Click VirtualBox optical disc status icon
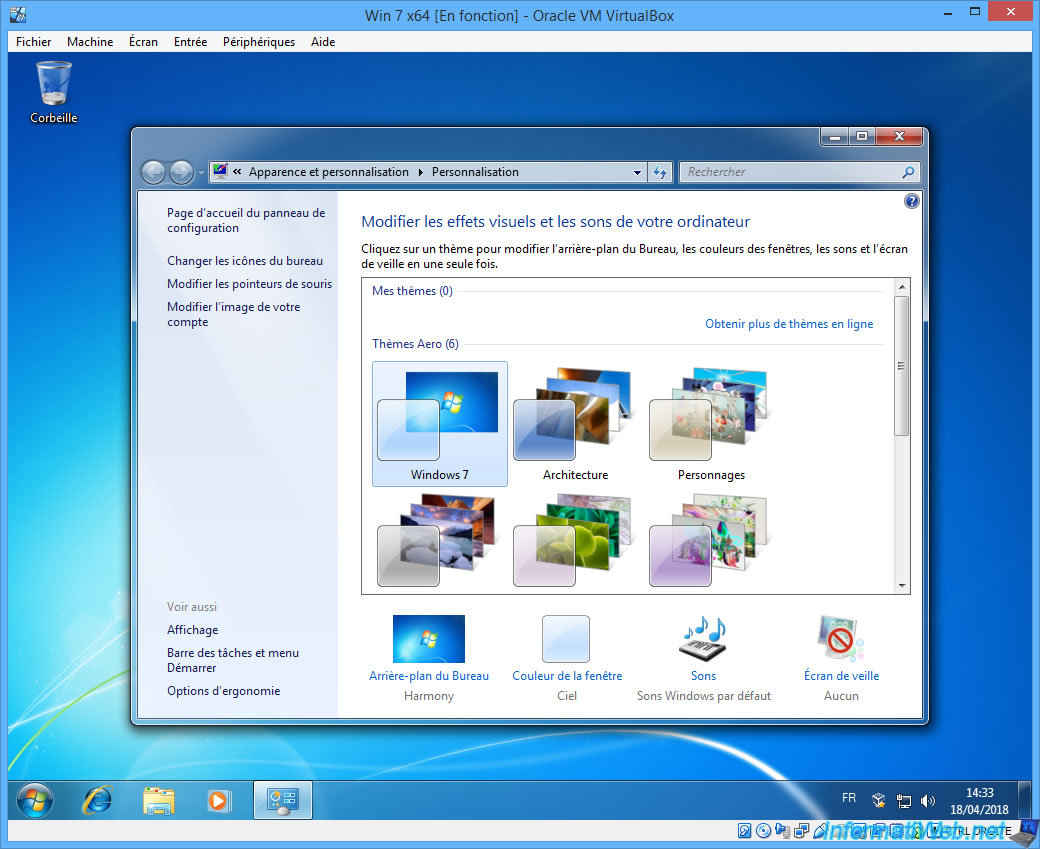The height and width of the screenshot is (849, 1040). (x=763, y=830)
